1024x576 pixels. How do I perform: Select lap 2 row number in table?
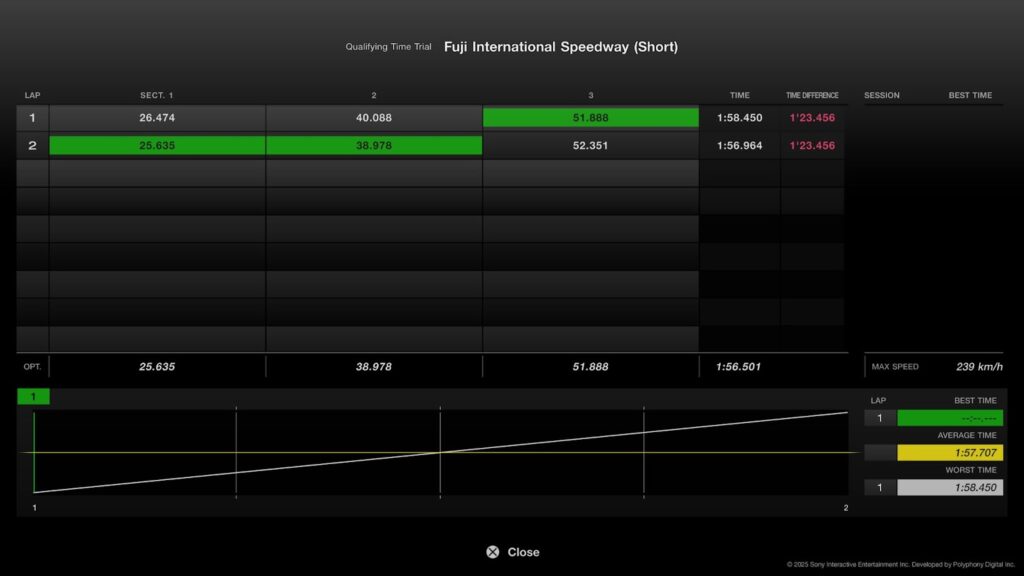(32, 146)
